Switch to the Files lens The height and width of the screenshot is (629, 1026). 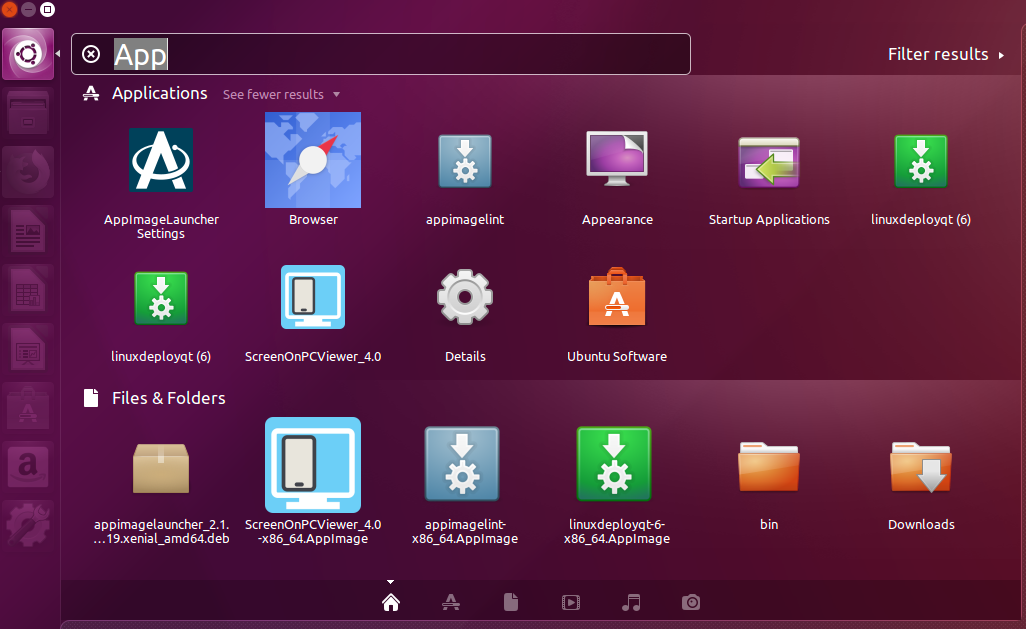pyautogui.click(x=511, y=602)
